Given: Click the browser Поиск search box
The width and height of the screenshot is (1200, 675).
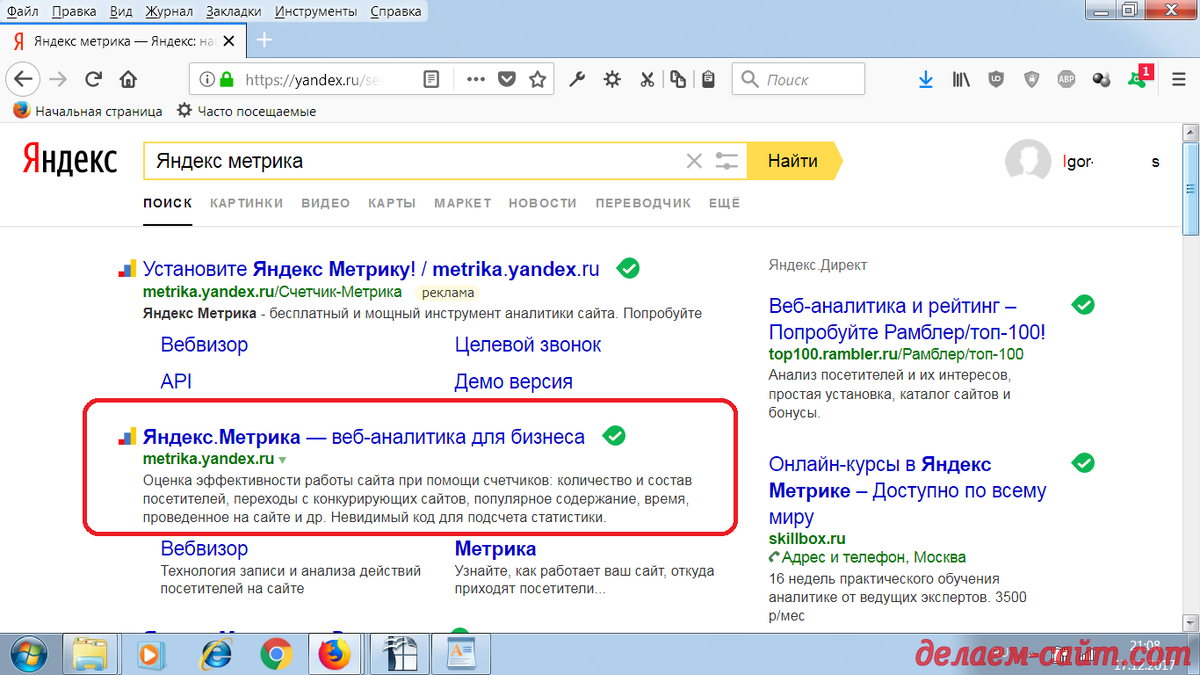Looking at the screenshot, I should [798, 79].
